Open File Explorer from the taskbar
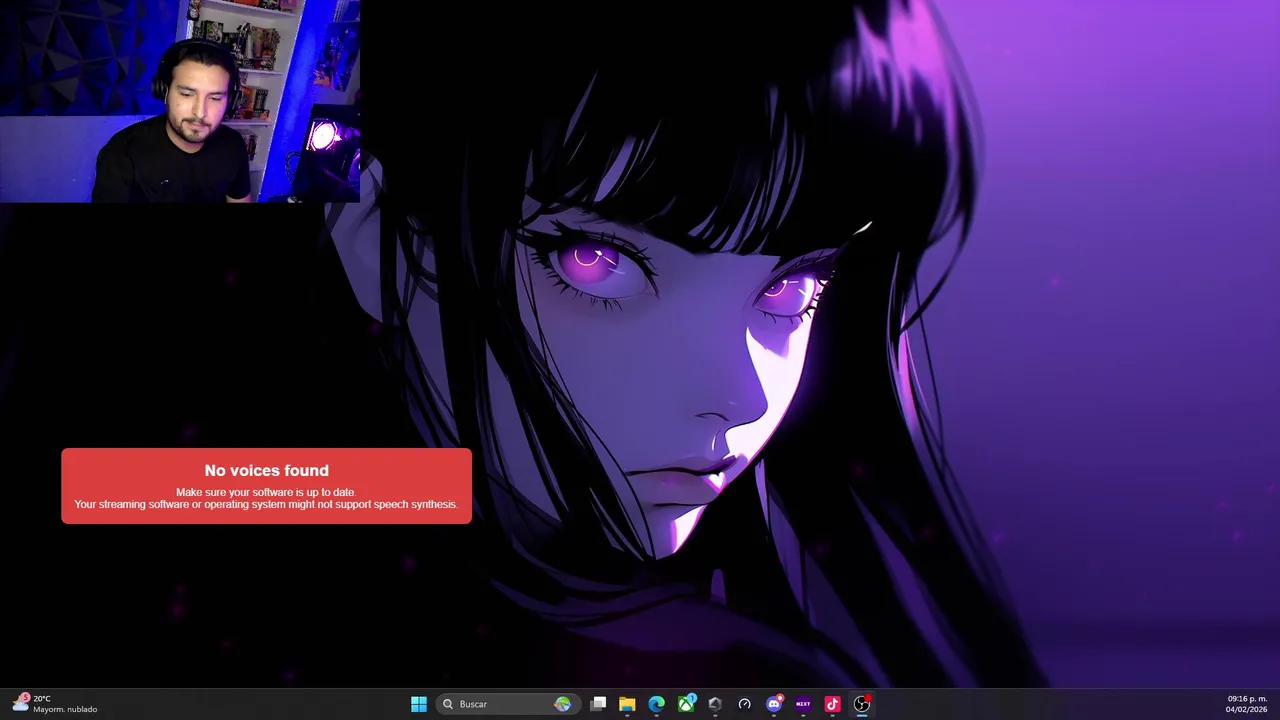This screenshot has width=1280, height=720. coord(627,704)
